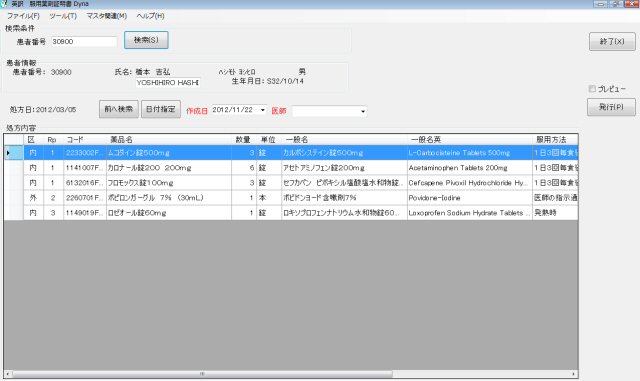This screenshot has width=640, height=381.
Task: Click the Acetaminophen Tablets 200mg cell
Action: (x=469, y=168)
